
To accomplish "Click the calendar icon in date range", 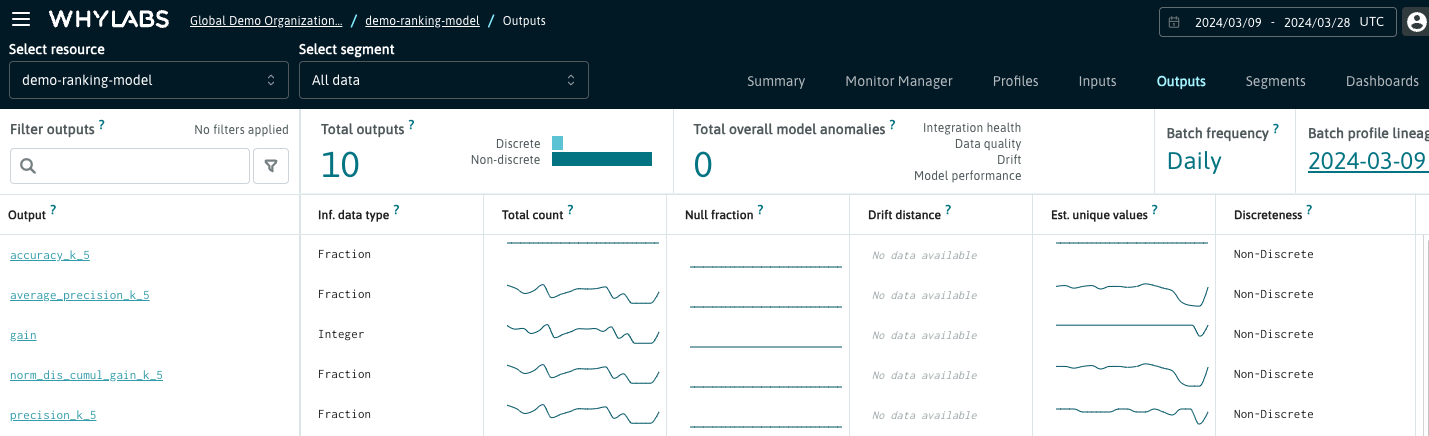I will coord(1175,22).
